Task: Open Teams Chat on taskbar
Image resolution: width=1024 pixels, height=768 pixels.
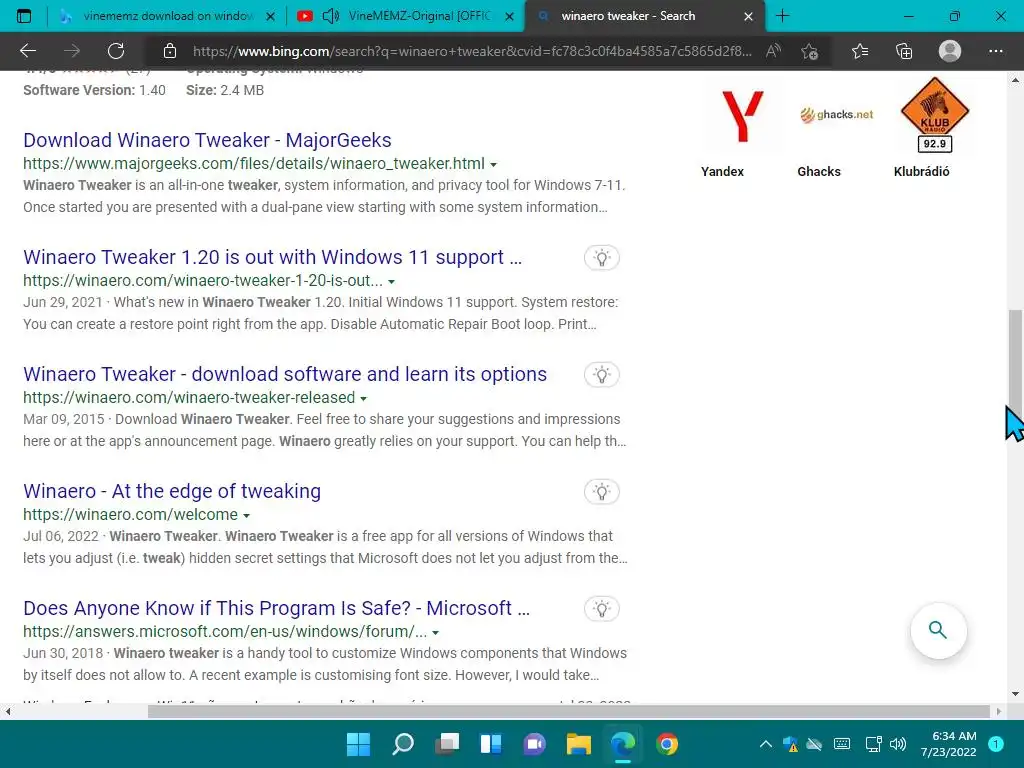Action: click(x=535, y=744)
